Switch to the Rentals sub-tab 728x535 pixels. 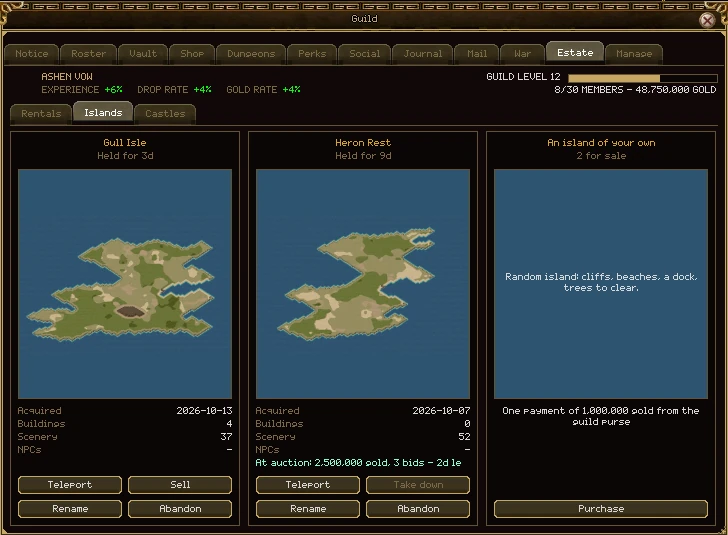coord(41,114)
